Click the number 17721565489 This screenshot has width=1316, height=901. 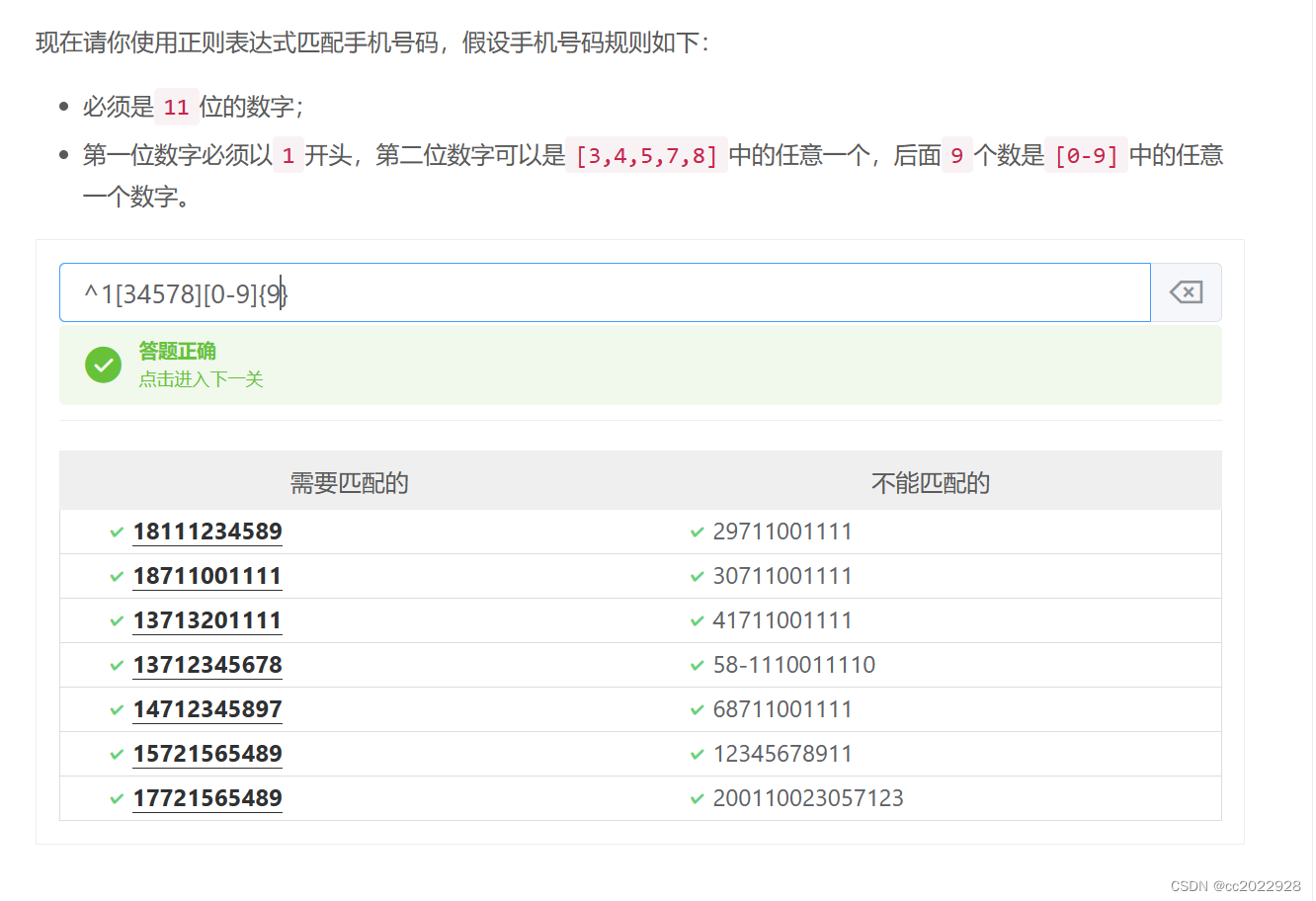(207, 798)
